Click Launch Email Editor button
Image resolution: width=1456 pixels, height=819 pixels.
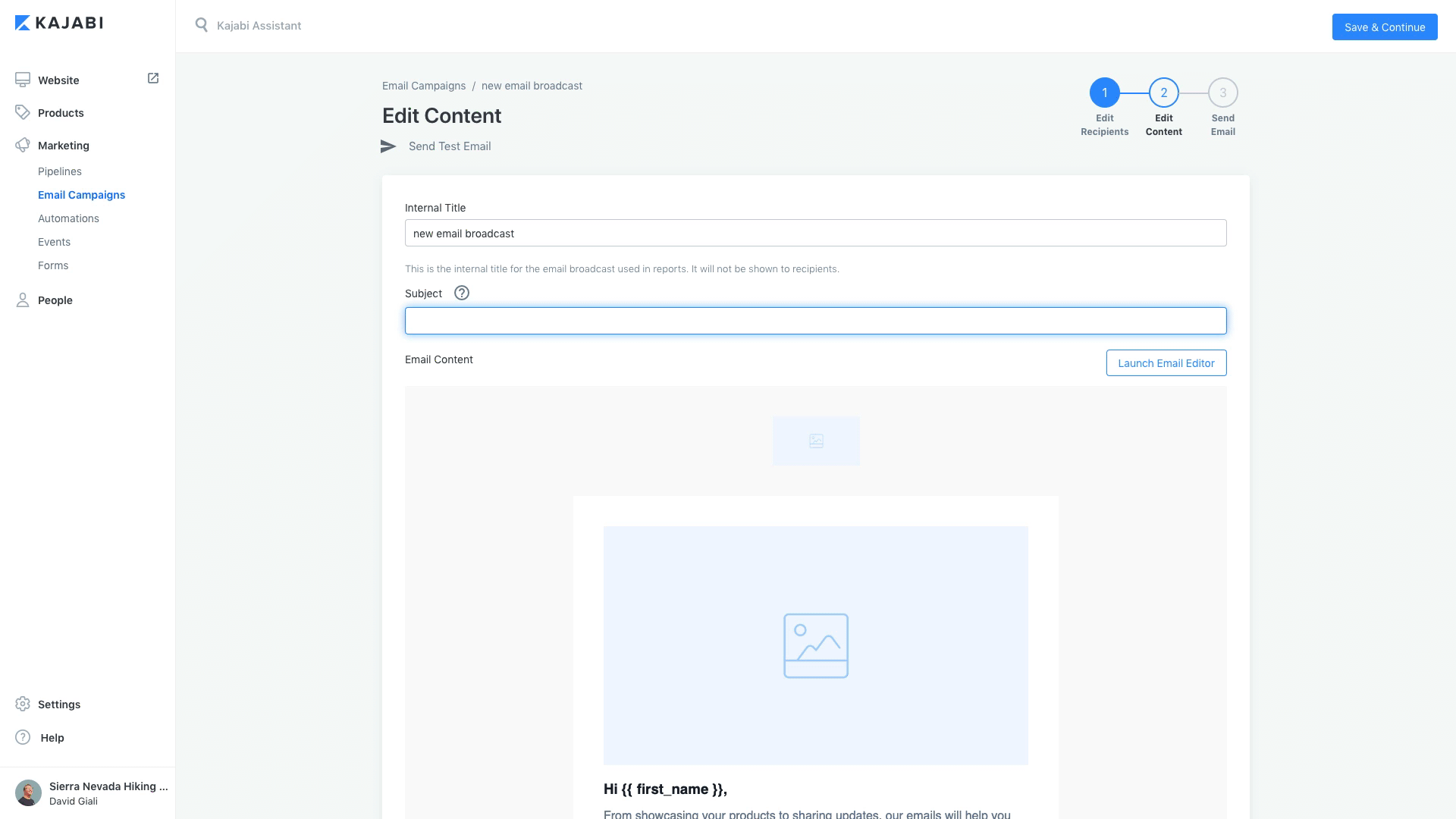(1166, 362)
